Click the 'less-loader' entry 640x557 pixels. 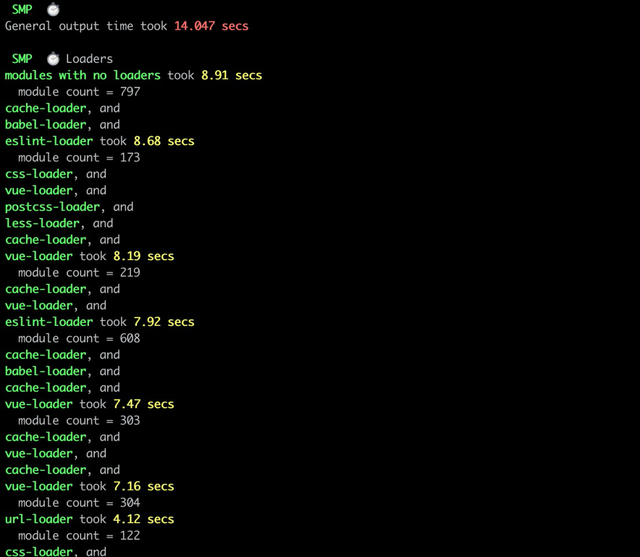click(42, 223)
